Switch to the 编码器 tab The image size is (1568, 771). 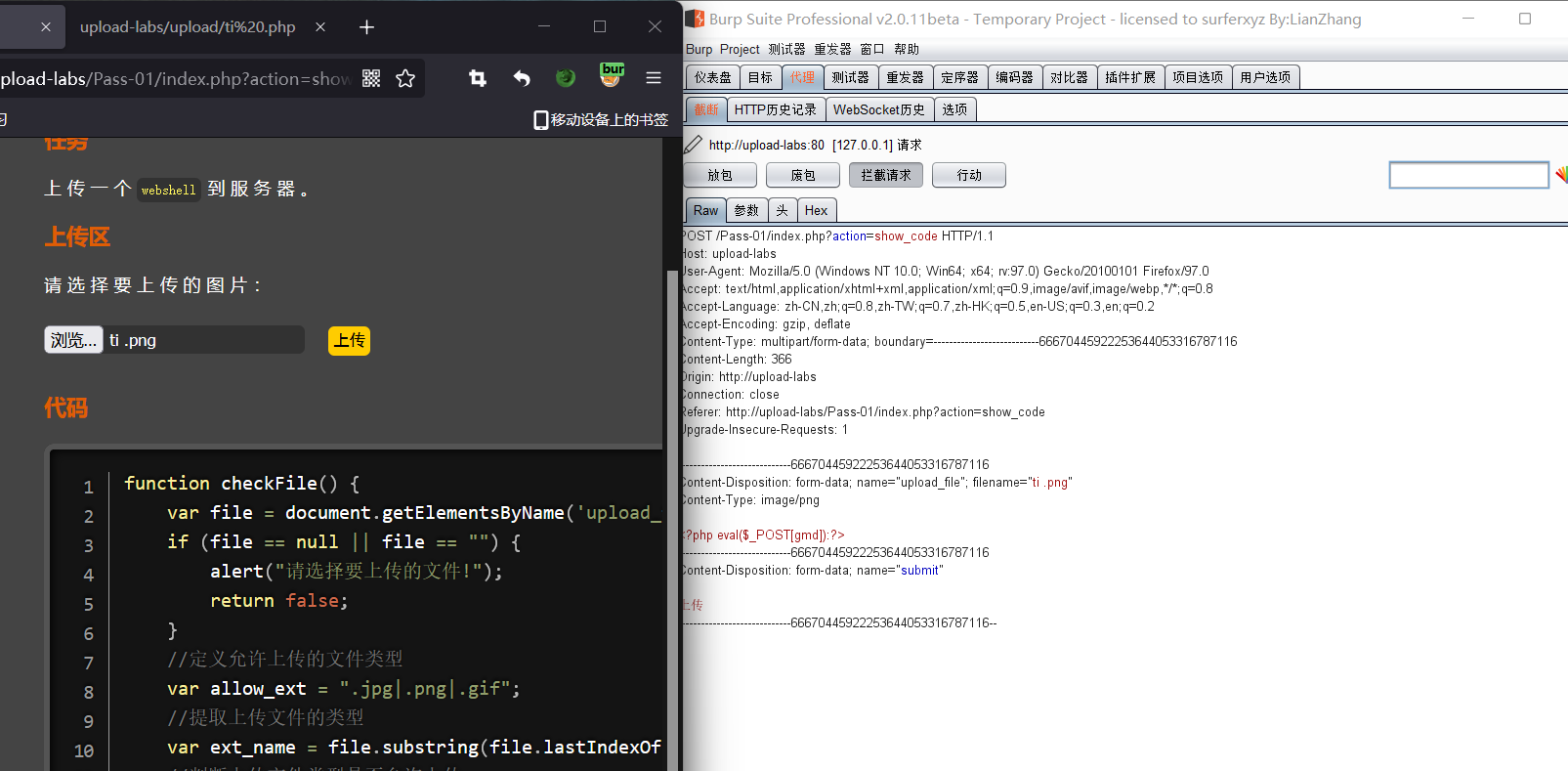pos(1014,77)
